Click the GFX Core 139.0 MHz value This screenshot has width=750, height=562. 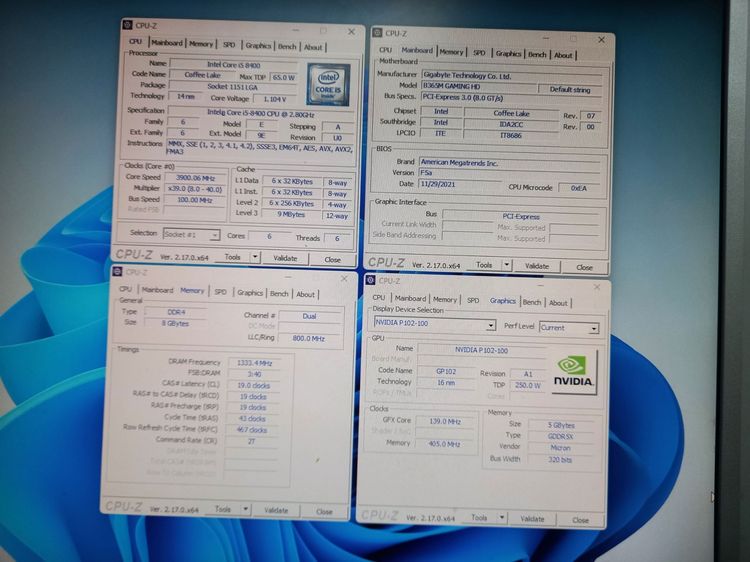pyautogui.click(x=445, y=421)
